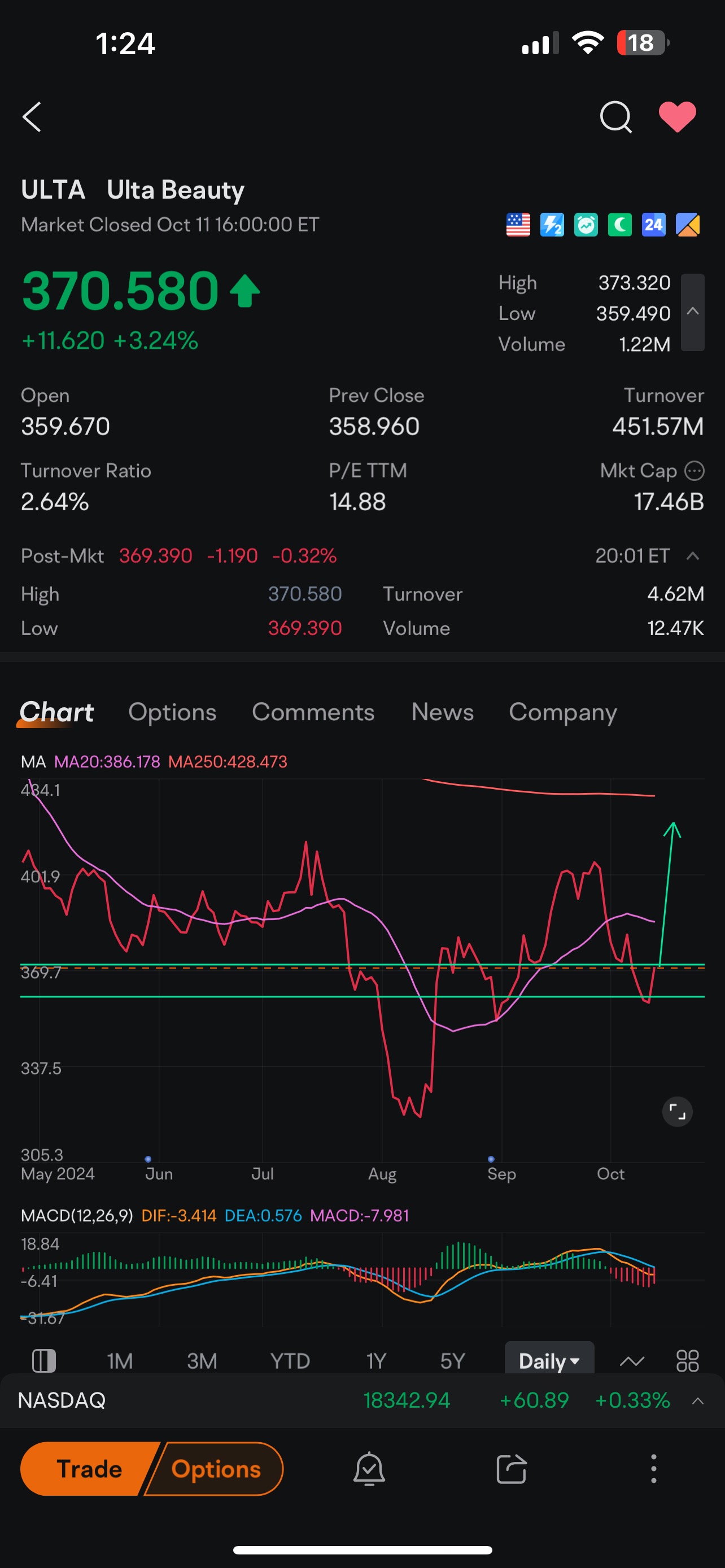The width and height of the screenshot is (725, 1568).
Task: Select the 5Y time range
Action: point(452,1361)
